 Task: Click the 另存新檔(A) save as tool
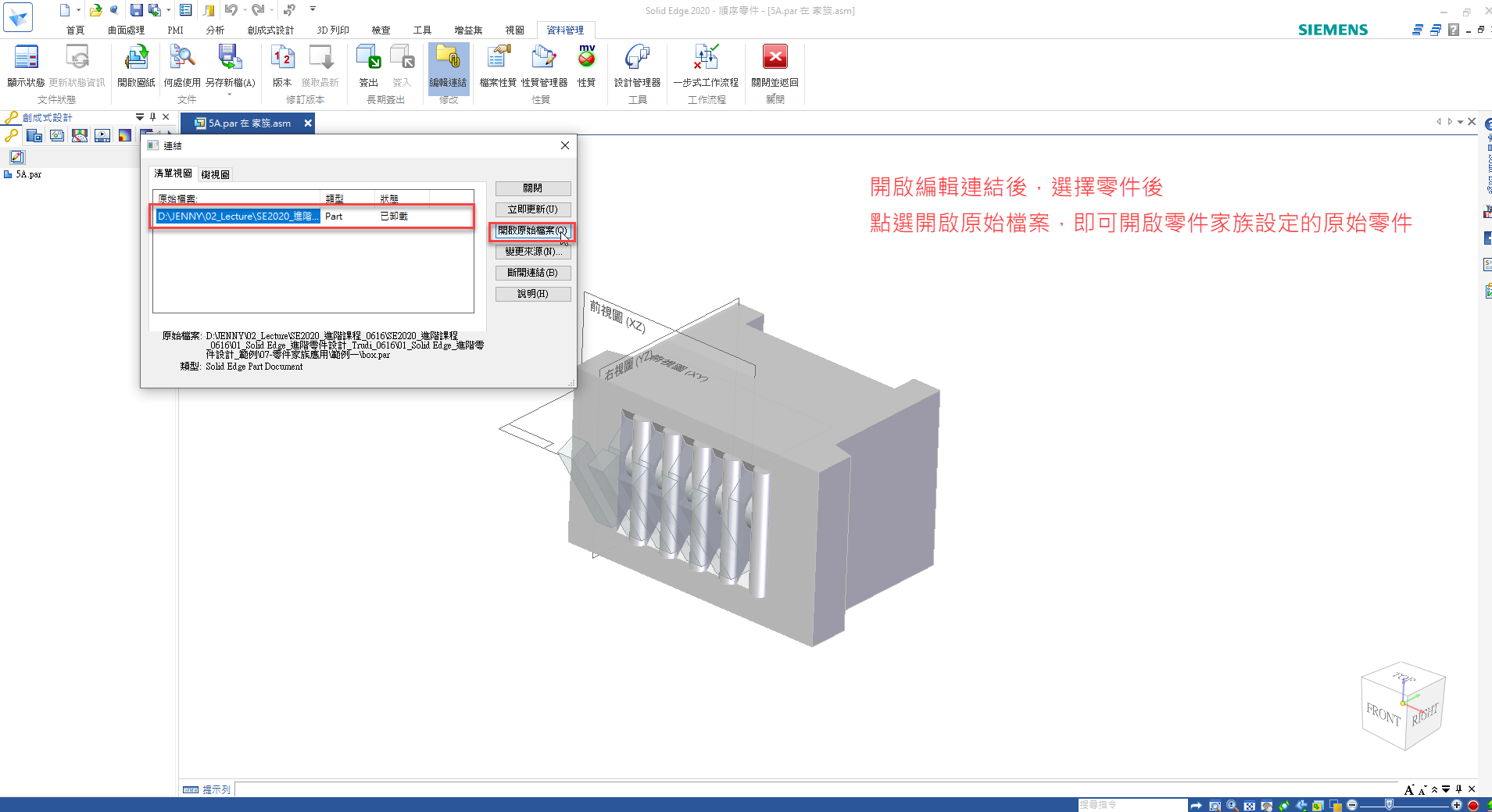(x=230, y=66)
